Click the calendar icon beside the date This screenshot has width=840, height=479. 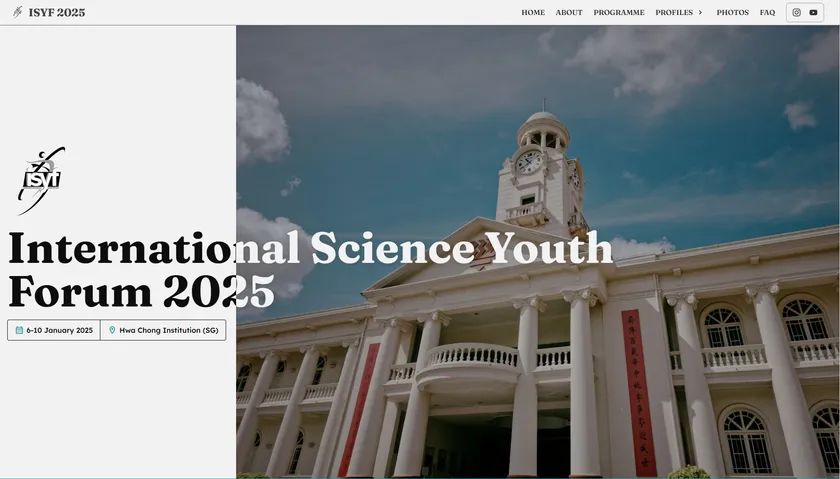pyautogui.click(x=19, y=330)
